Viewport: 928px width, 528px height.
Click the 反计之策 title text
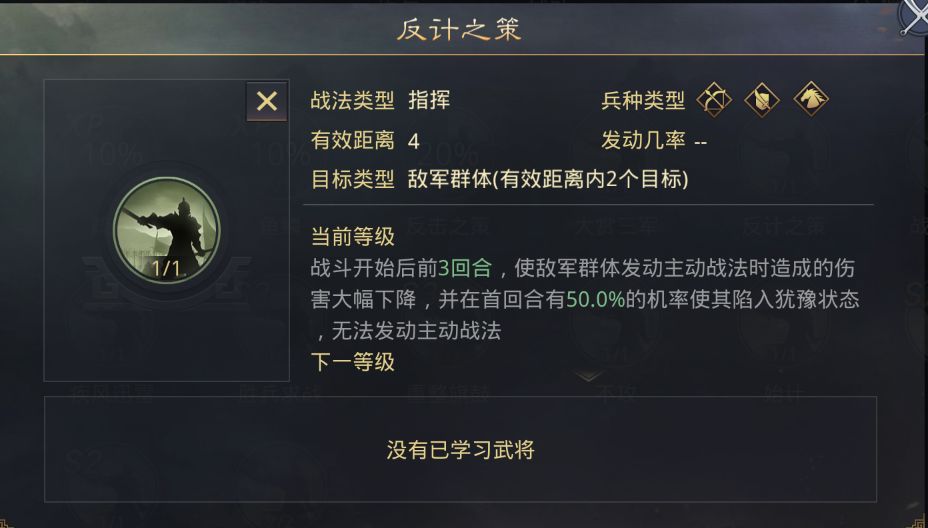pos(459,30)
